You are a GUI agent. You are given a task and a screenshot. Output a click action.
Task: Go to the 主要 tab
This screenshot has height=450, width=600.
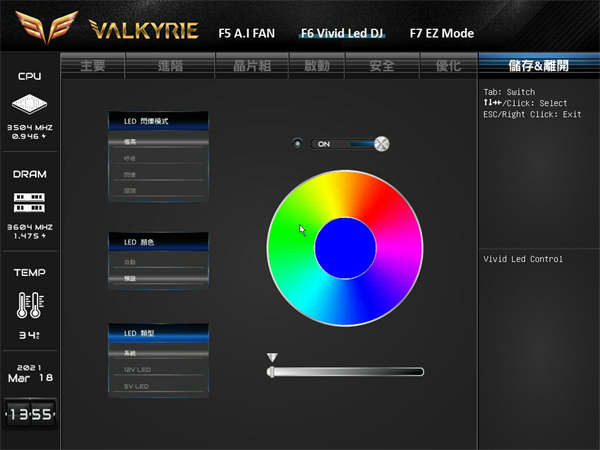point(93,66)
